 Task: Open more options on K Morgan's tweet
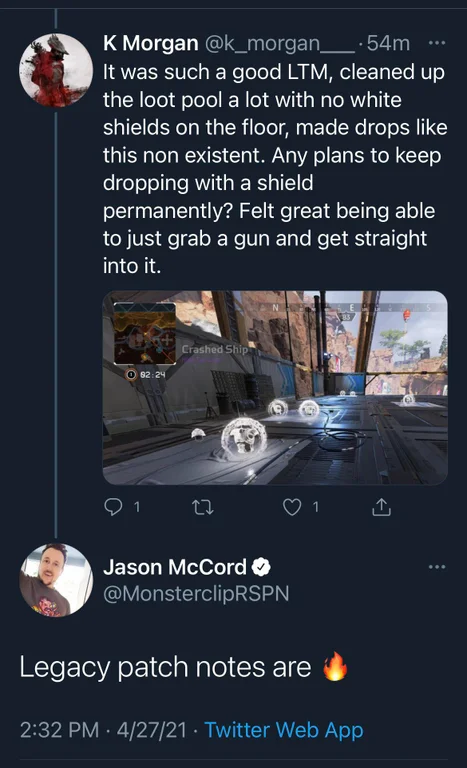click(437, 43)
